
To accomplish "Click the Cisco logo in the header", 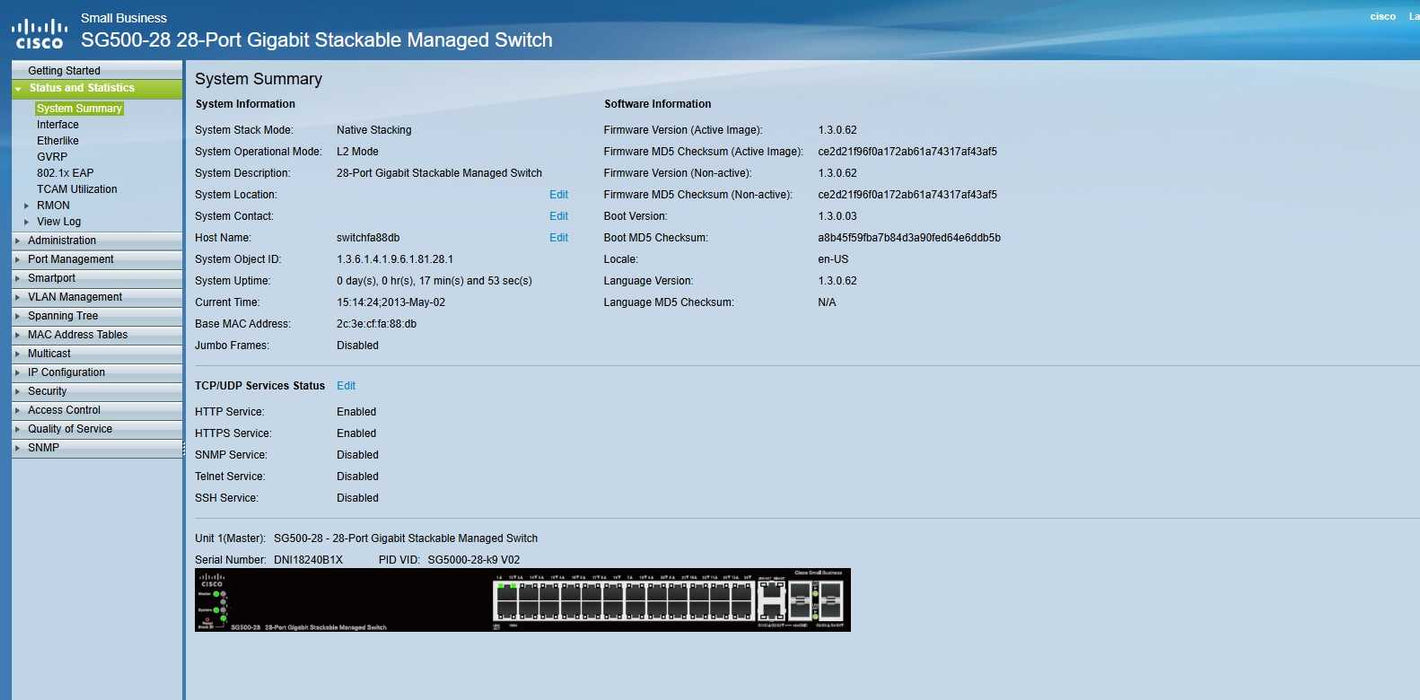I will coord(38,33).
